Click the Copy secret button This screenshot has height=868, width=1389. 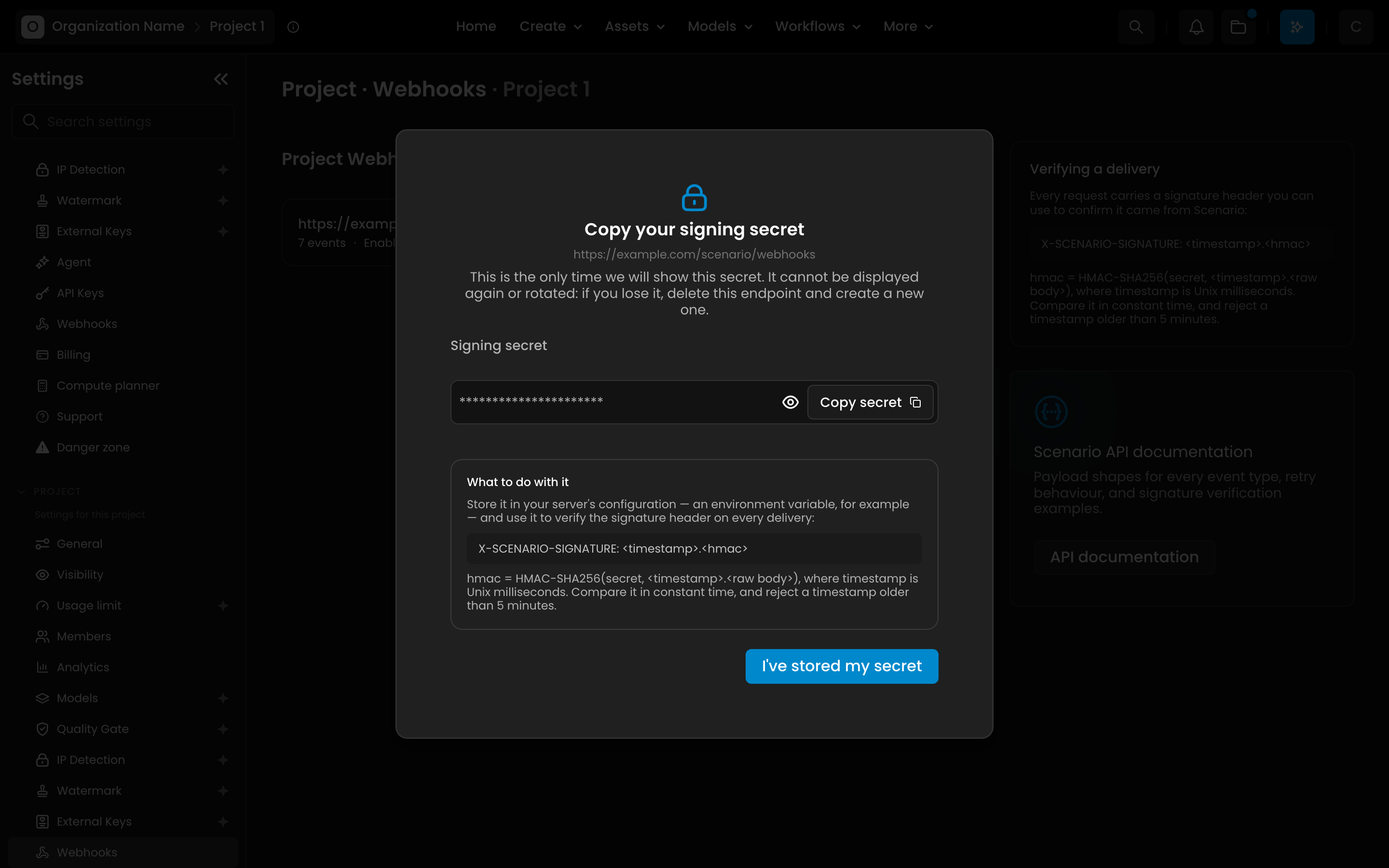(870, 403)
